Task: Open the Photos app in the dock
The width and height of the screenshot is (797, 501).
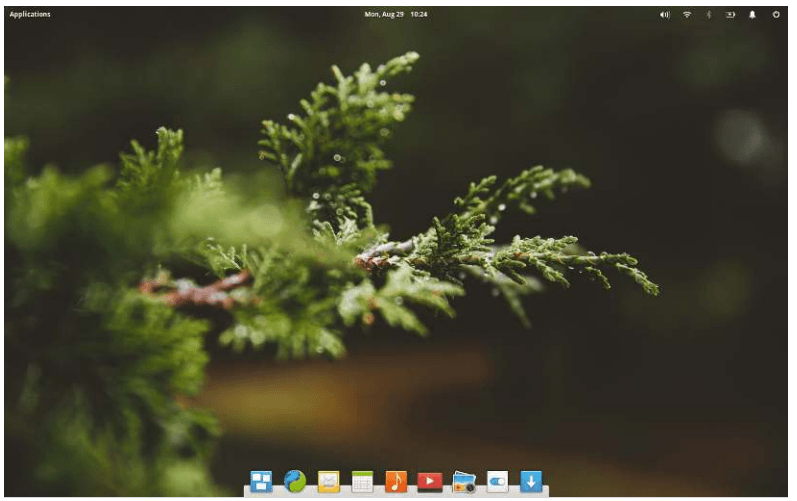Action: click(x=464, y=482)
